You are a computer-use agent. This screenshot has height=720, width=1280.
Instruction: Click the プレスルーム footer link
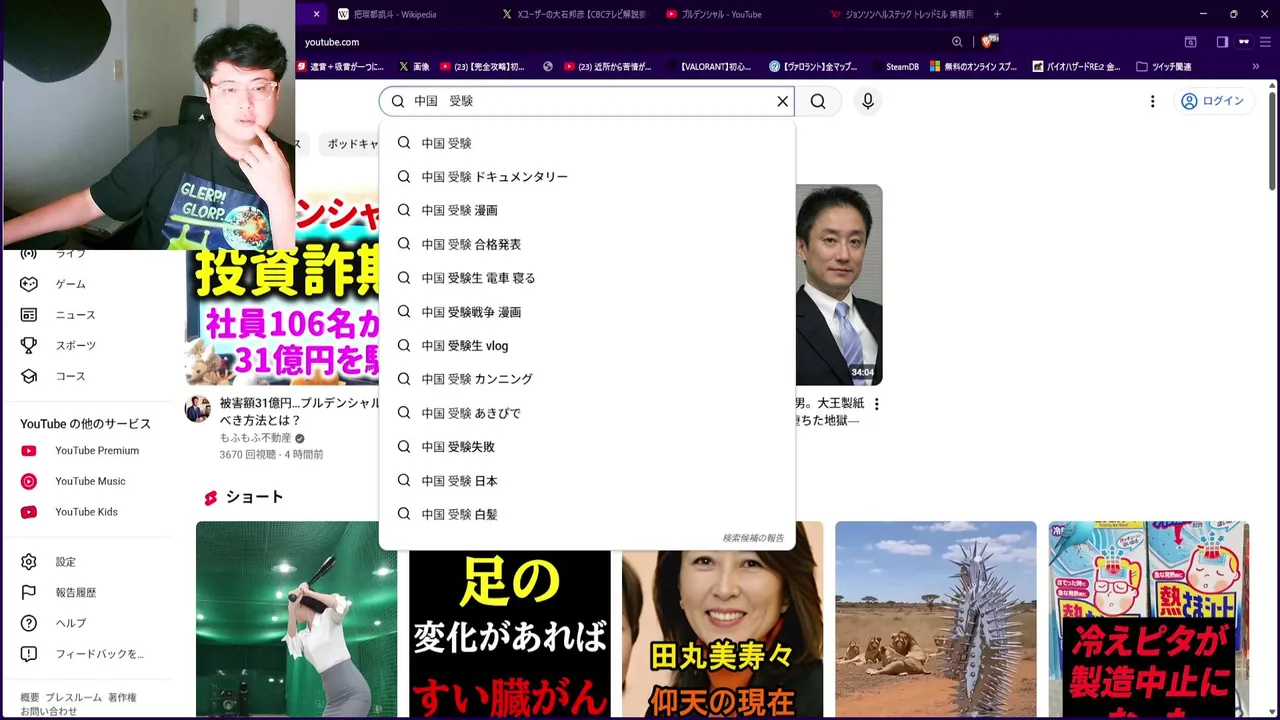click(x=73, y=697)
